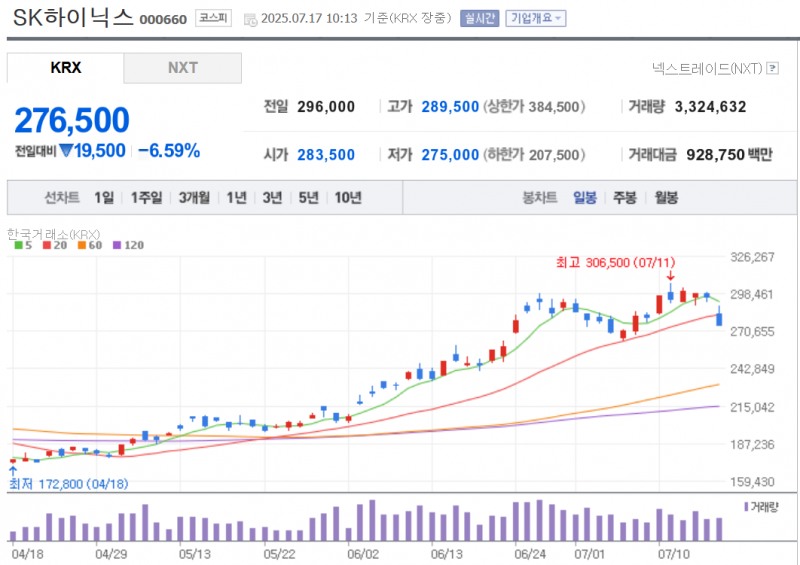This screenshot has height=565, width=800.
Task: Click the NXT help question-mark icon
Action: [772, 68]
